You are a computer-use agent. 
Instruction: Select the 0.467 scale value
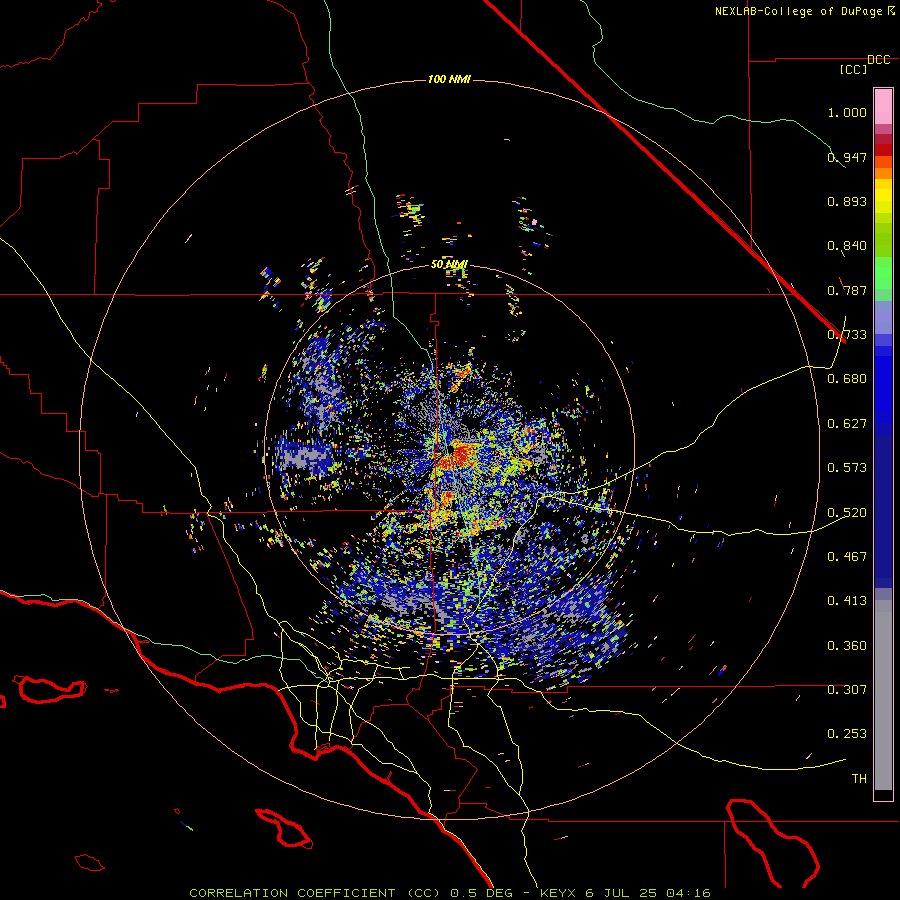coord(847,557)
